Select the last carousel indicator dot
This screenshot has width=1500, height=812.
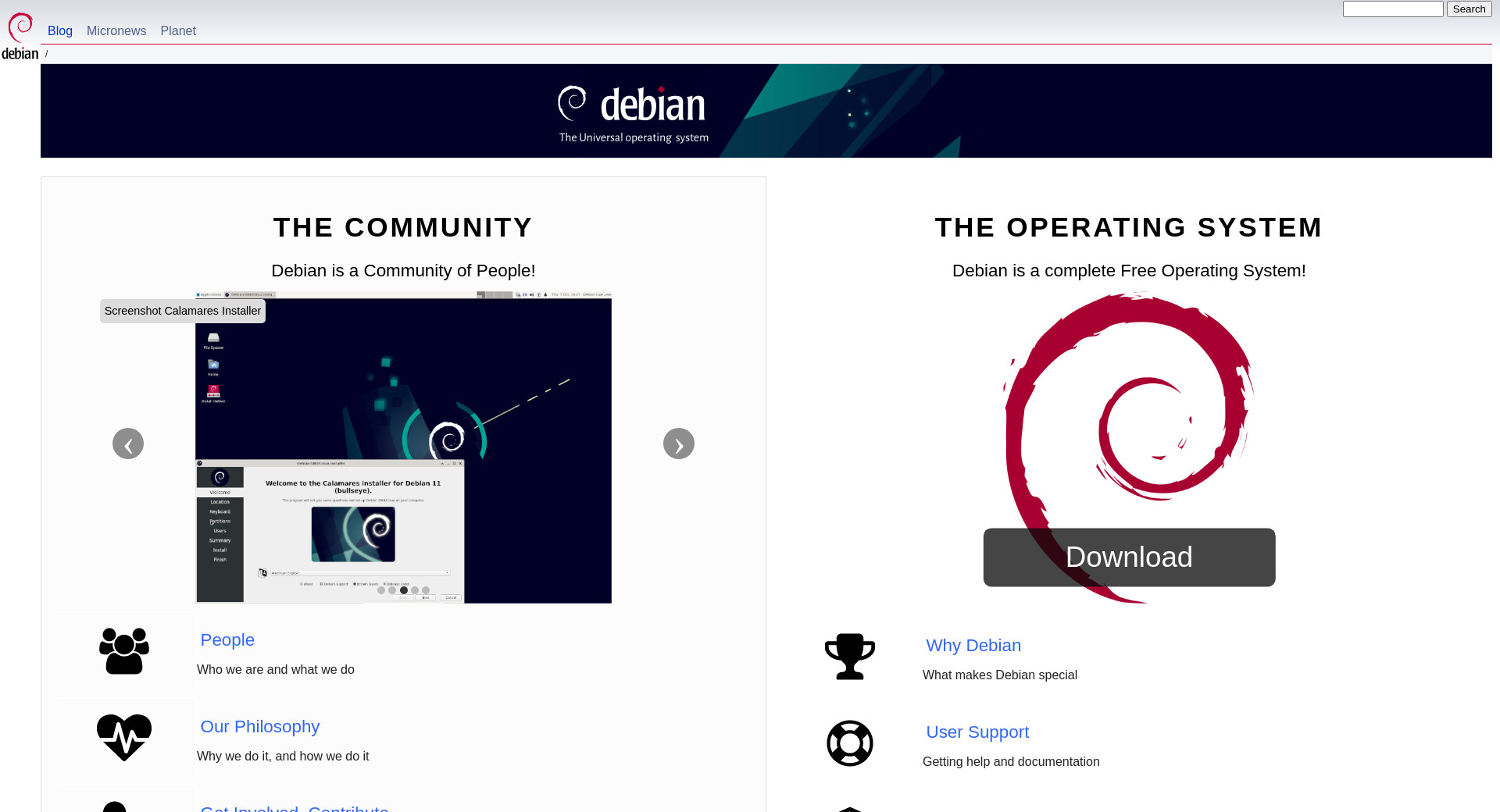coord(426,590)
